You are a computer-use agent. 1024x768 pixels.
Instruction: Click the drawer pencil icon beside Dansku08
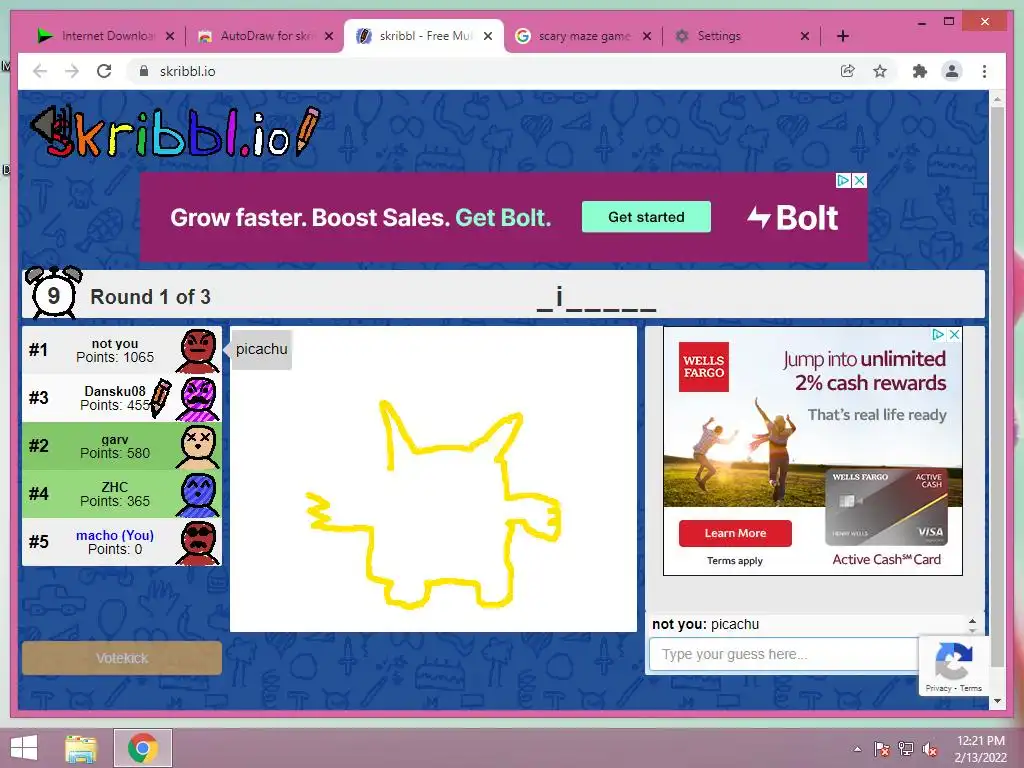tap(160, 398)
